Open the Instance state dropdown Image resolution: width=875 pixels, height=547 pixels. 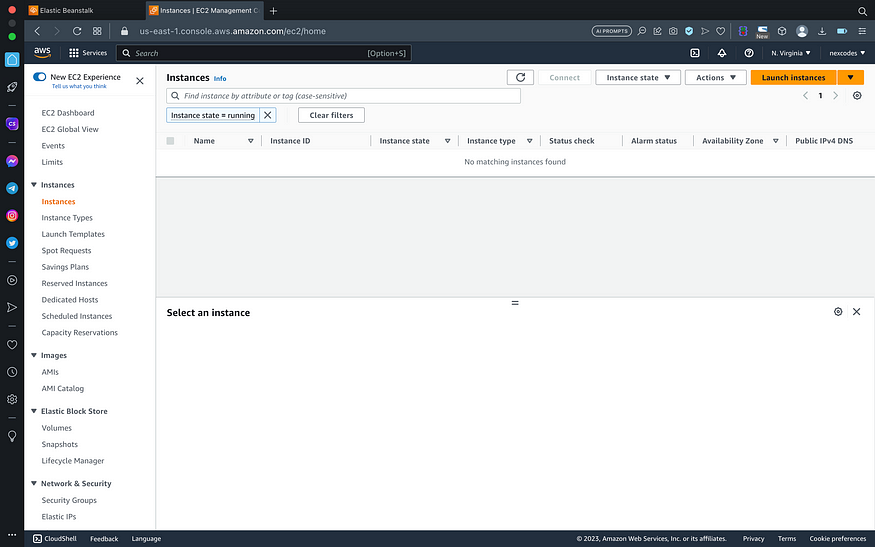click(638, 78)
